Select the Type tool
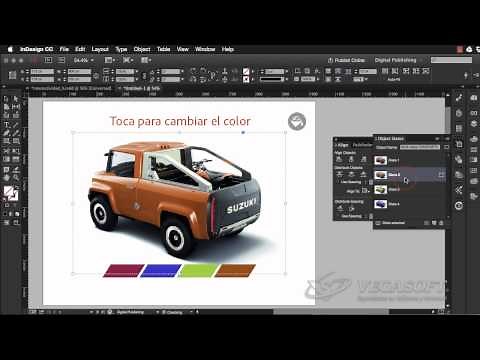 (6, 125)
